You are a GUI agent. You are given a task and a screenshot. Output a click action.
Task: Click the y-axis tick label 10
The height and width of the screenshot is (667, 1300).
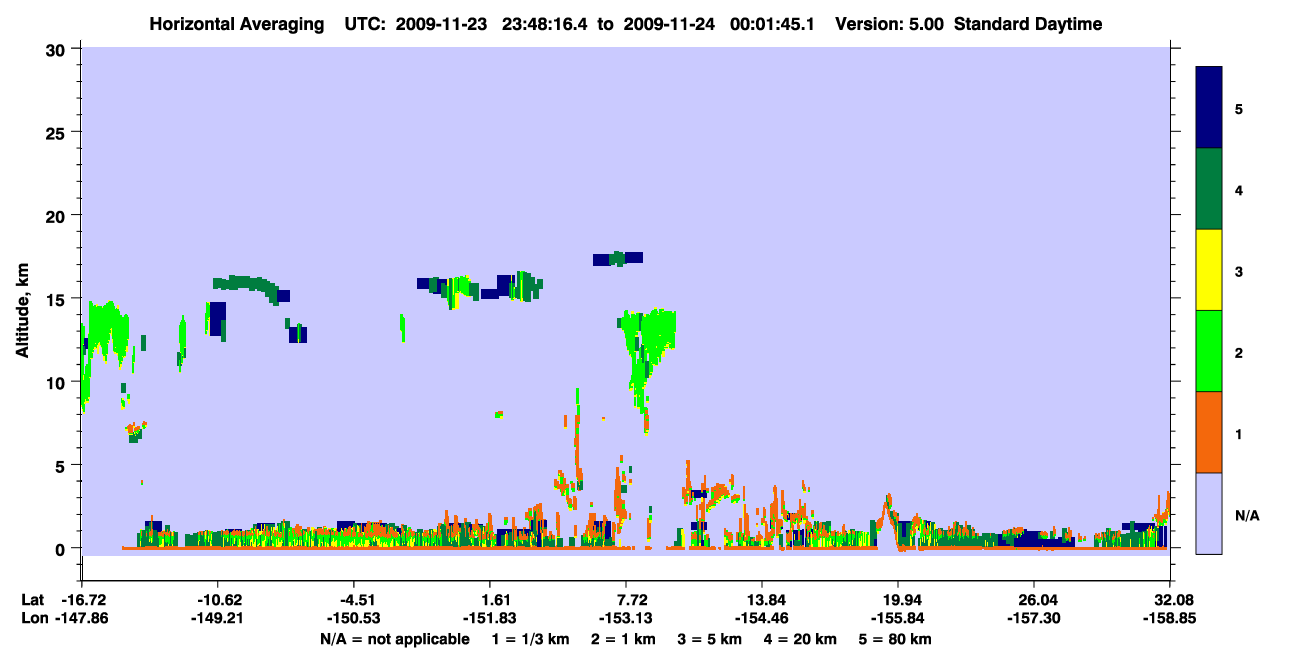[57, 382]
